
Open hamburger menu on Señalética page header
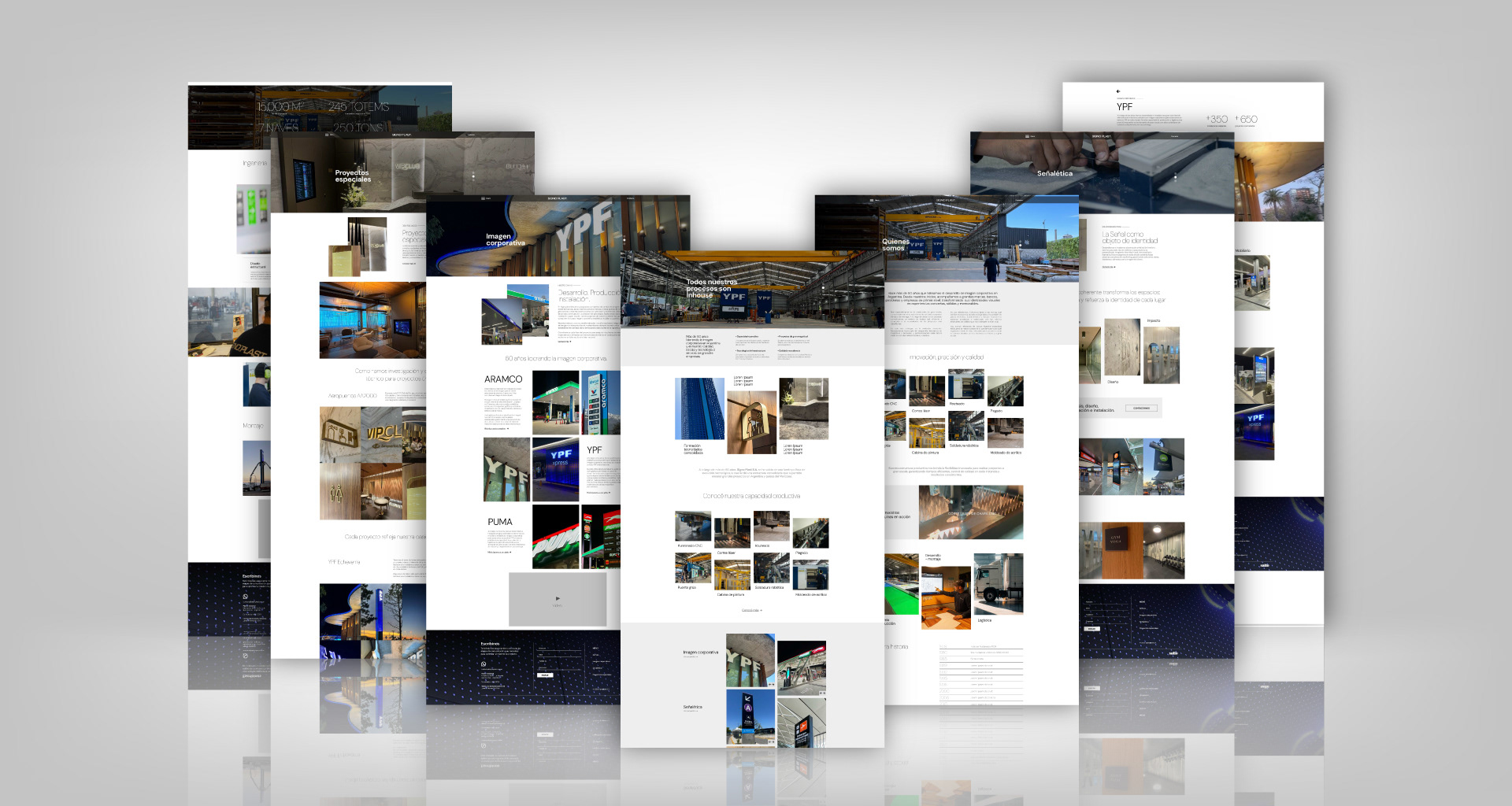click(x=1028, y=136)
